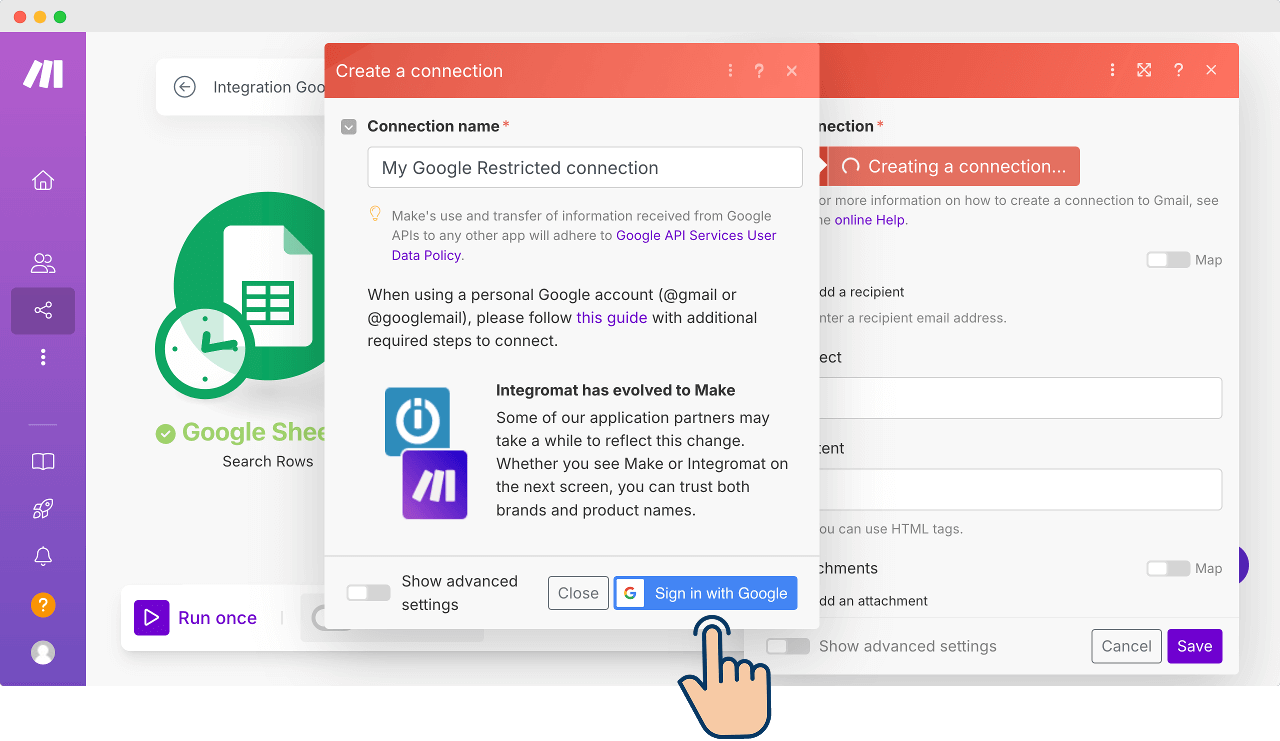Go to the Home page icon
The width and height of the screenshot is (1280, 741).
click(43, 181)
